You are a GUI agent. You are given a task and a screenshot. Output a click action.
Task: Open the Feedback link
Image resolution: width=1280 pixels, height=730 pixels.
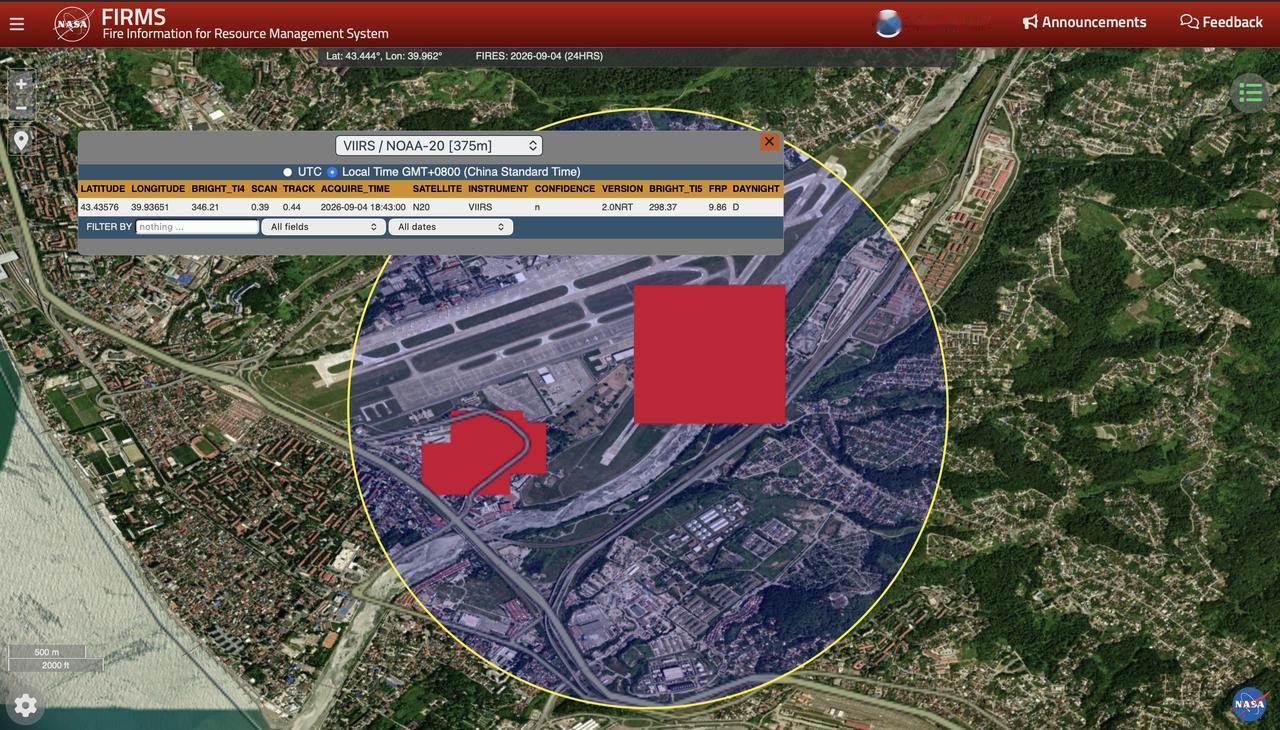1221,22
